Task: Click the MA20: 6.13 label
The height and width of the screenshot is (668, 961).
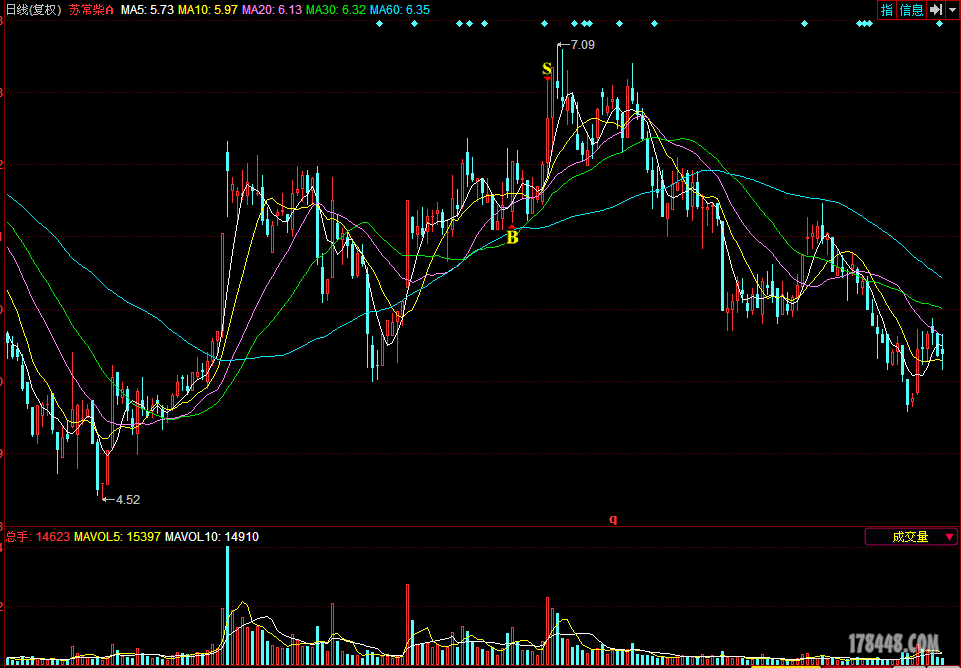Action: pos(272,10)
